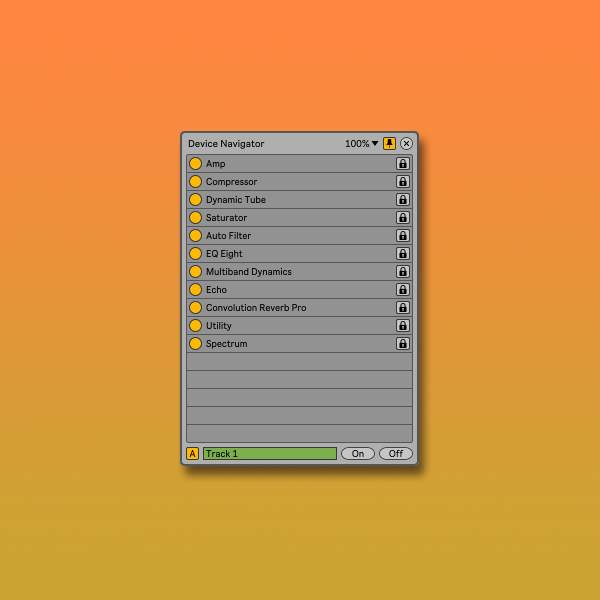
Task: Toggle the Auto Filter activator circle
Action: pos(196,236)
